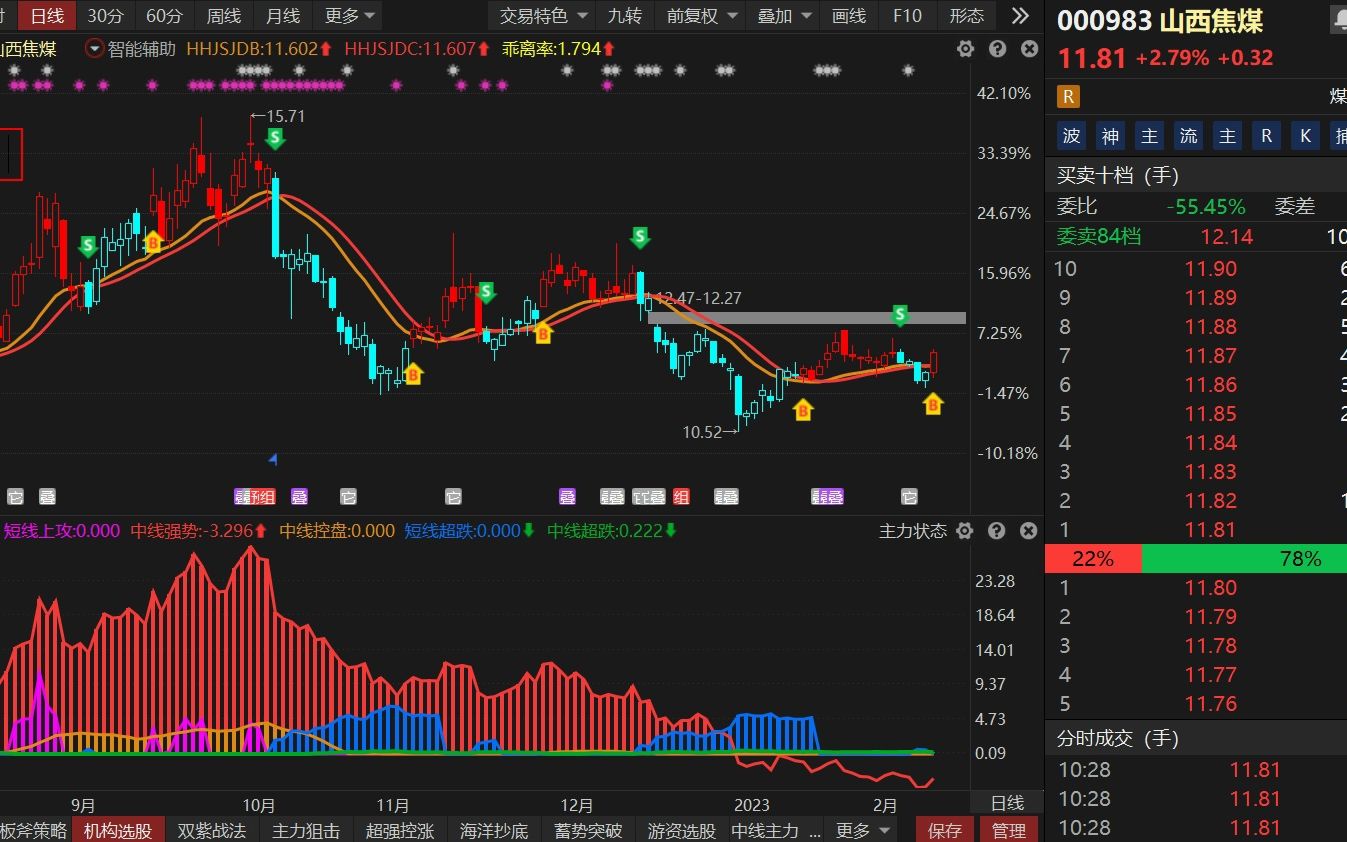Click the 000983 stock code
The image size is (1347, 842).
(1104, 20)
